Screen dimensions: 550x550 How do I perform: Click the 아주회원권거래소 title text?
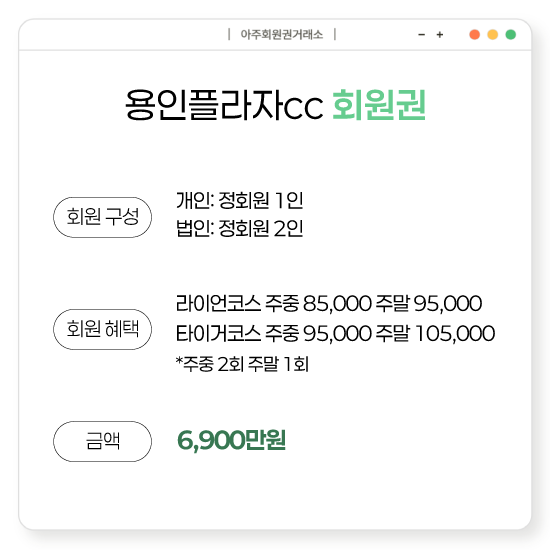282,35
